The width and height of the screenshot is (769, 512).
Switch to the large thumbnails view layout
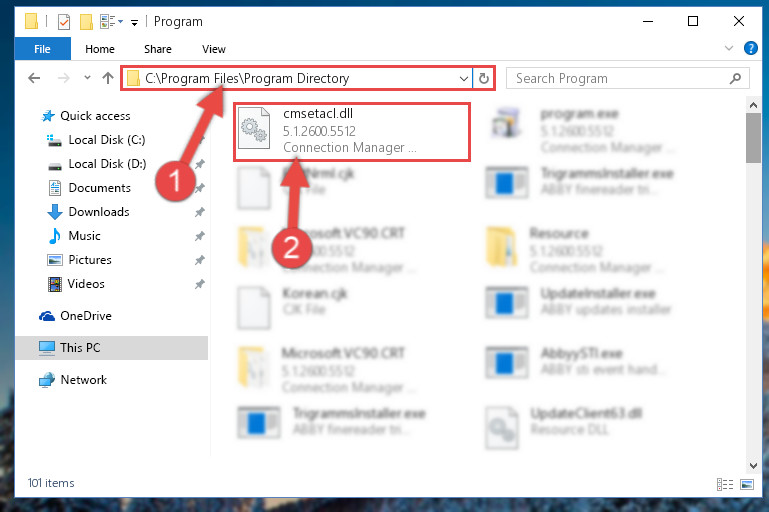(746, 485)
